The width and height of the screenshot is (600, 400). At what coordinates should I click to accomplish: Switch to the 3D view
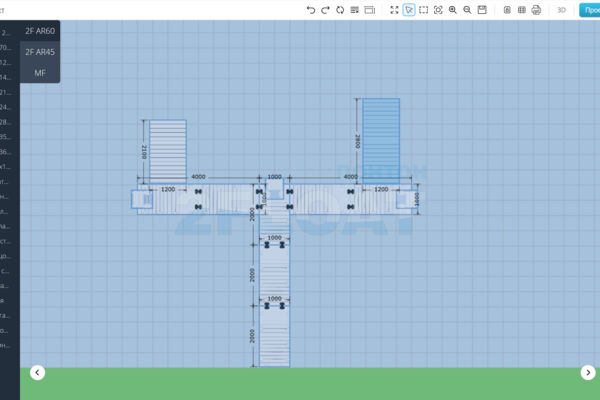pos(561,10)
